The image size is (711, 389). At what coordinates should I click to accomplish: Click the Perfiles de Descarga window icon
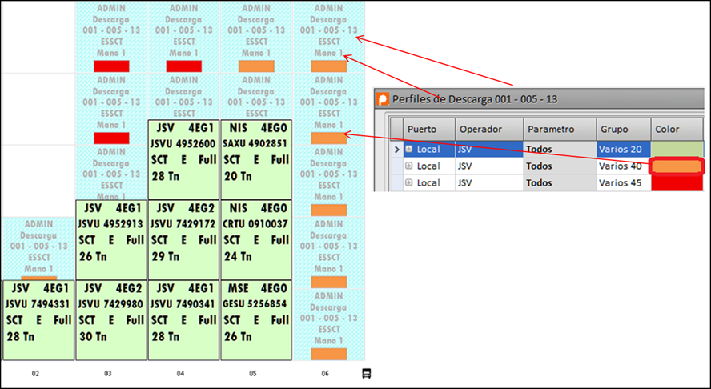pos(384,99)
